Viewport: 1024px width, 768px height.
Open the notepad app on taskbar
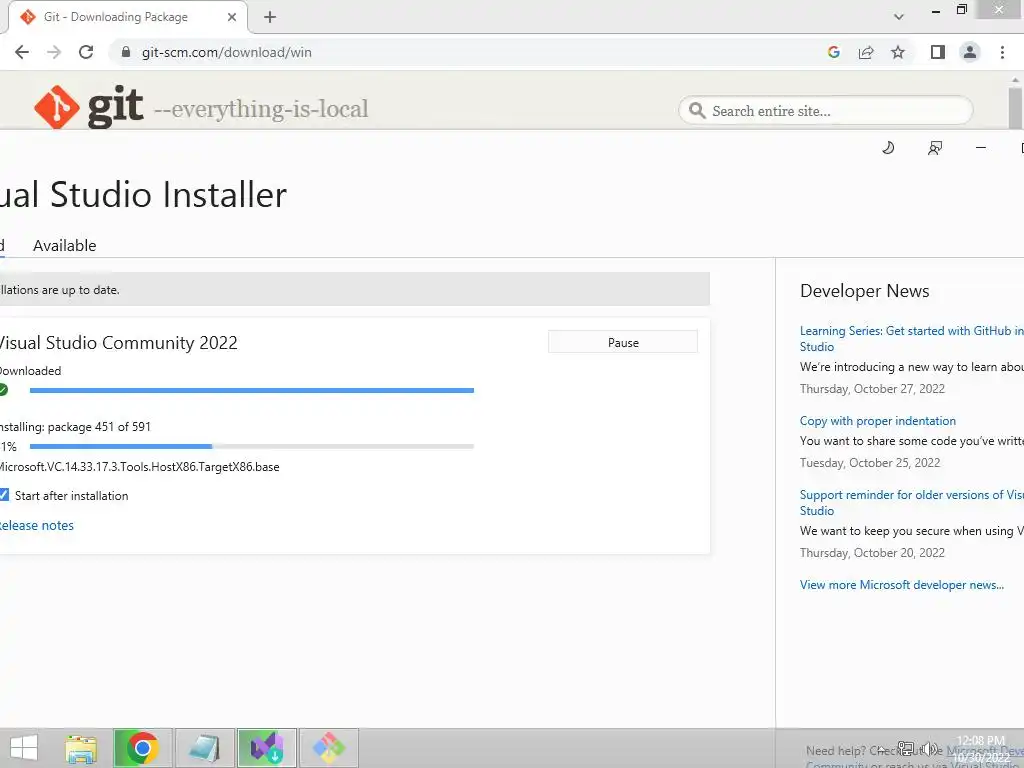[x=204, y=748]
